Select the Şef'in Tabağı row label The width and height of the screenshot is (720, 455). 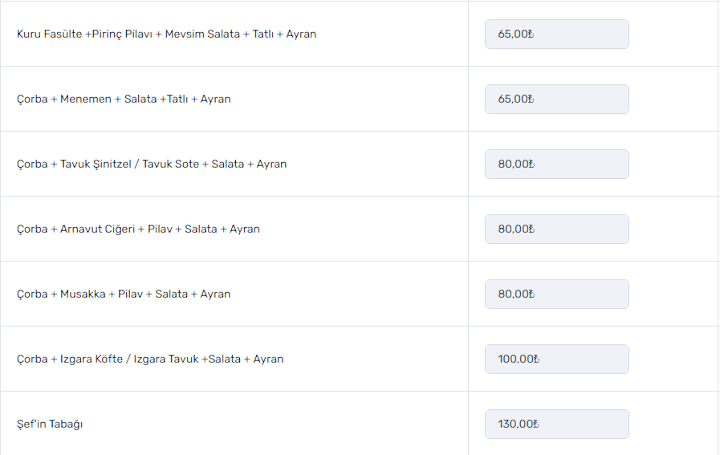pos(50,424)
